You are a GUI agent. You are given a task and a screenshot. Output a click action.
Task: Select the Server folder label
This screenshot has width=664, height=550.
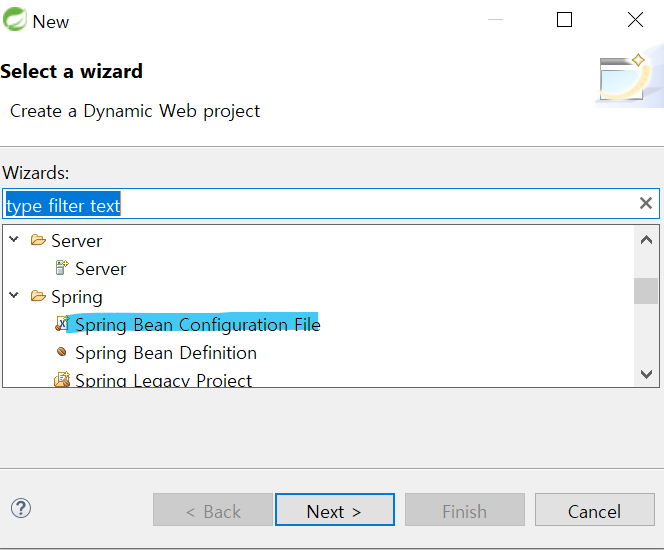tap(77, 241)
